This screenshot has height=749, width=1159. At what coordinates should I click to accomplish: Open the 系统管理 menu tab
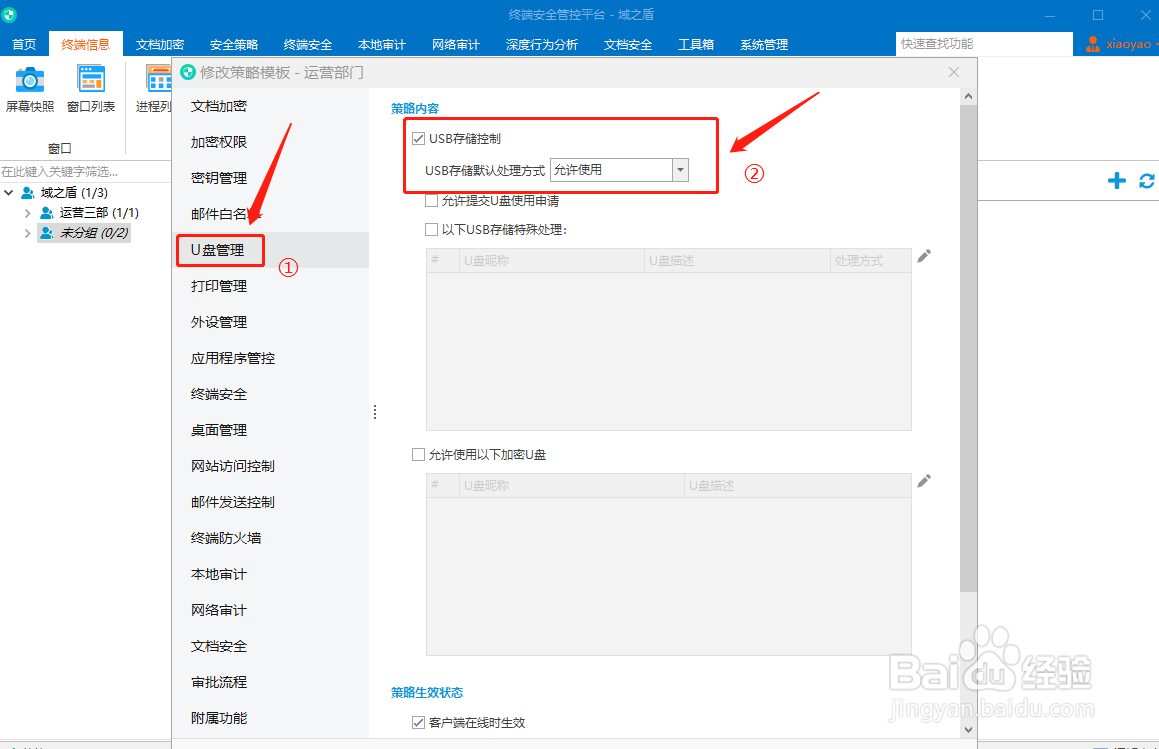click(x=762, y=44)
